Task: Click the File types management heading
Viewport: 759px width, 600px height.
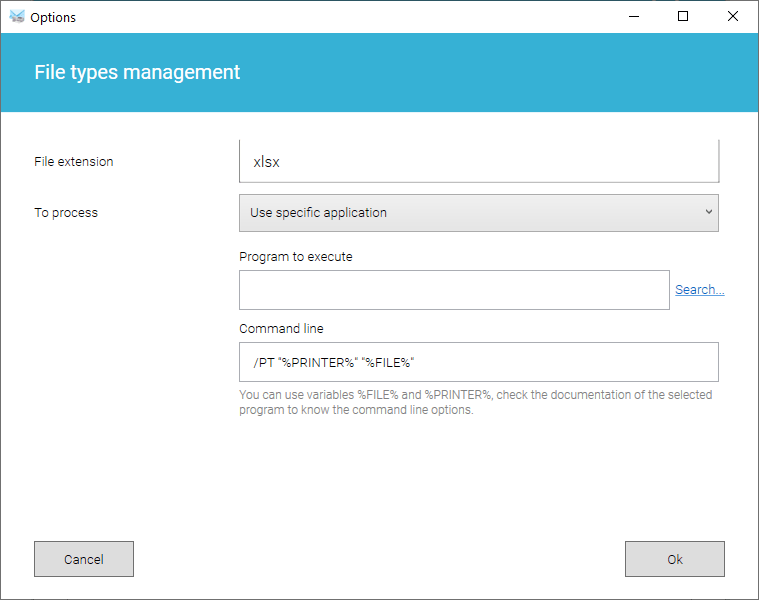Action: [137, 73]
